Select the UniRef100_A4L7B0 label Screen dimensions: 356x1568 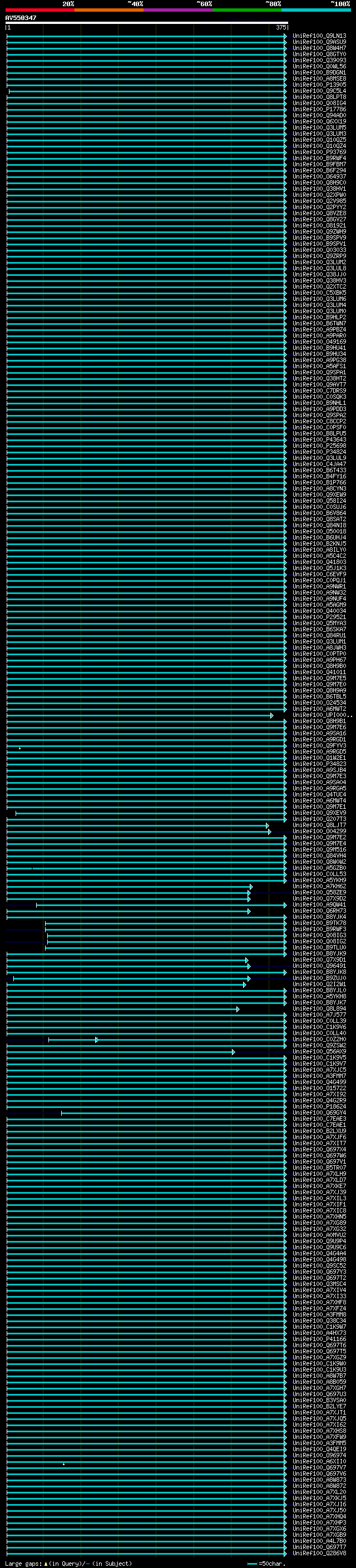pyautogui.click(x=319, y=1541)
